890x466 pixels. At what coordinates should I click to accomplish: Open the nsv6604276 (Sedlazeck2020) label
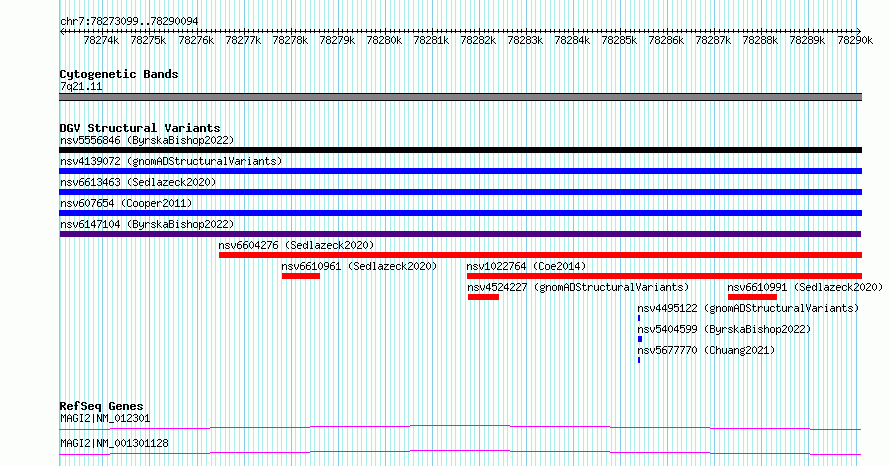296,245
